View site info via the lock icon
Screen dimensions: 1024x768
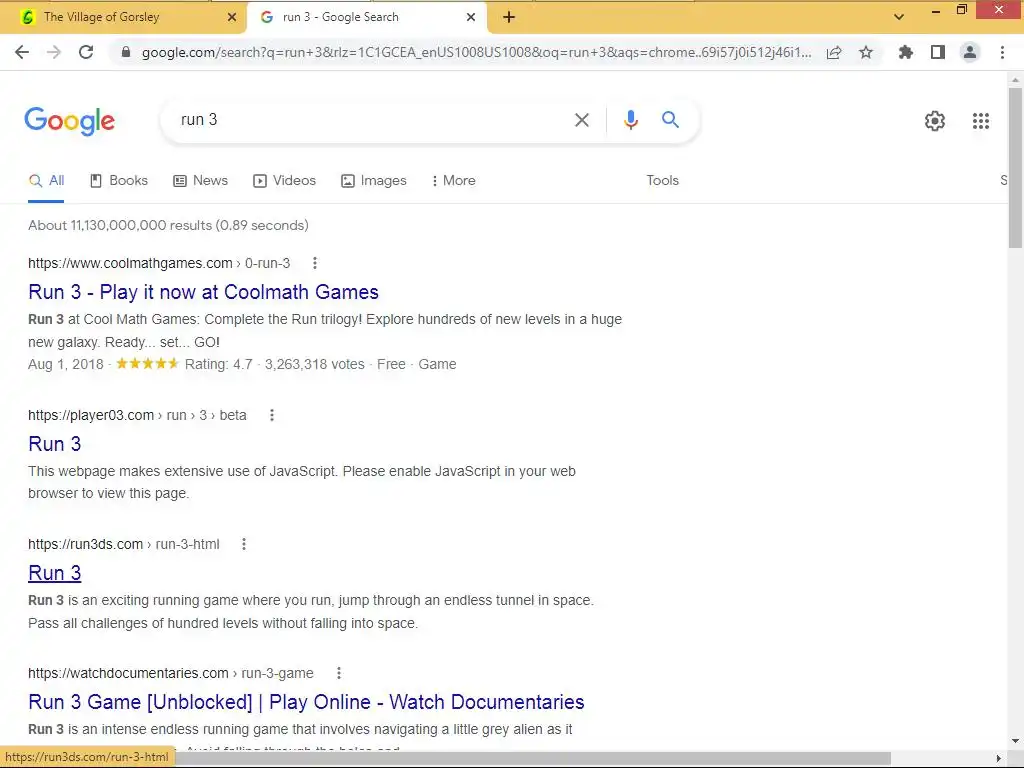point(126,52)
